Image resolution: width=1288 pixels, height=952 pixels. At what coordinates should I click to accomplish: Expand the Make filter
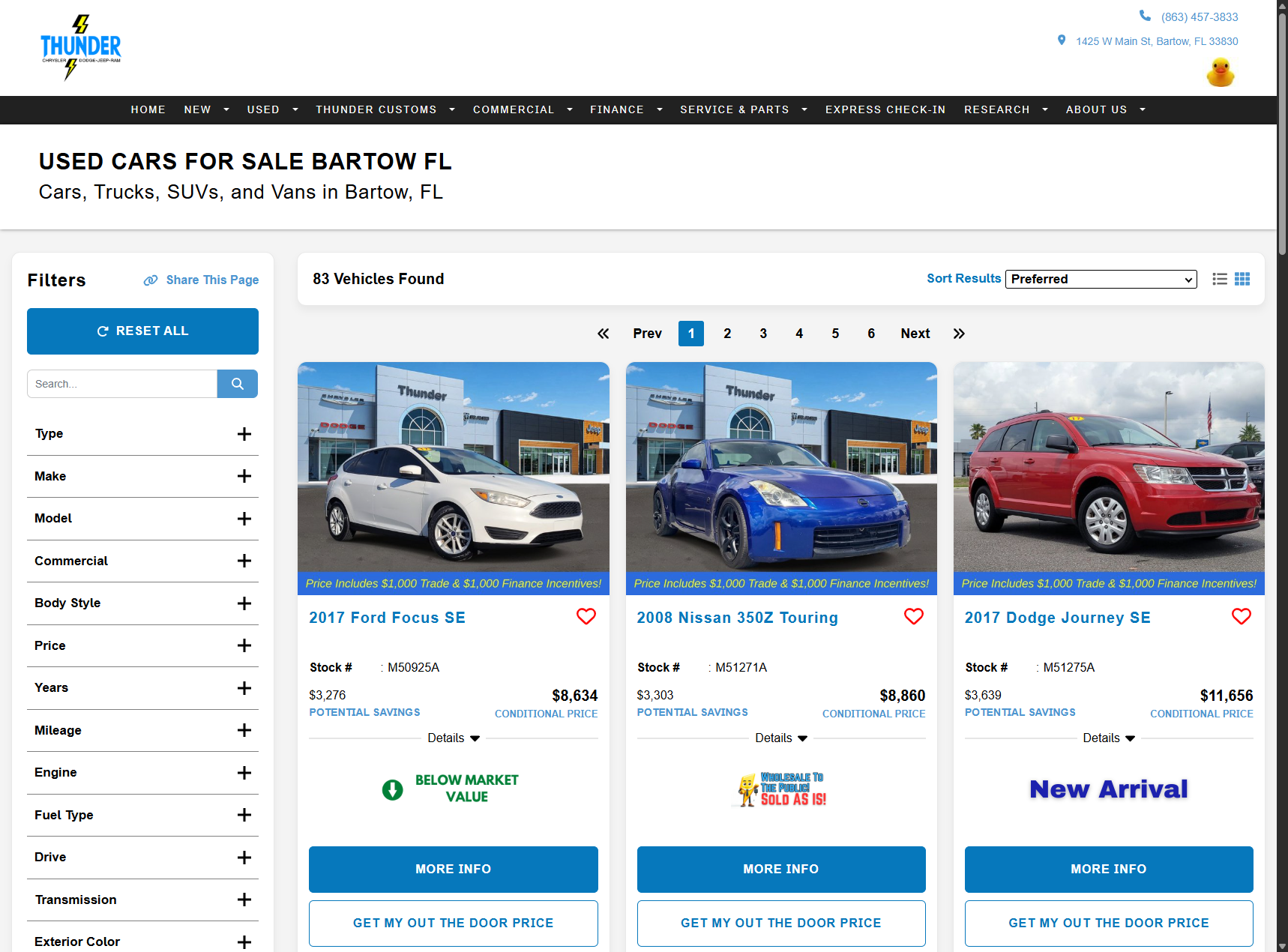click(x=142, y=476)
